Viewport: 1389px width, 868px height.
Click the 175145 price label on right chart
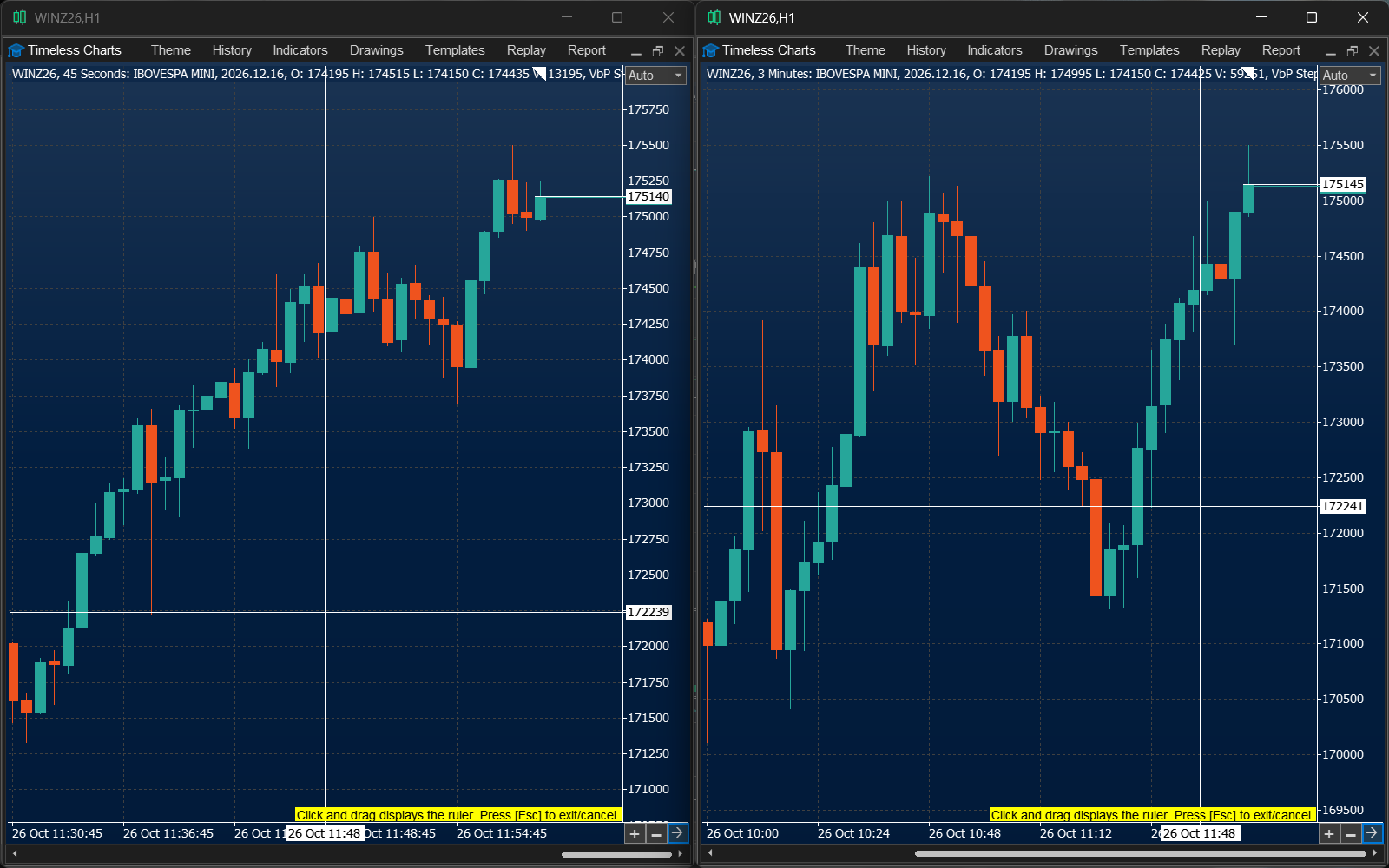[1343, 184]
